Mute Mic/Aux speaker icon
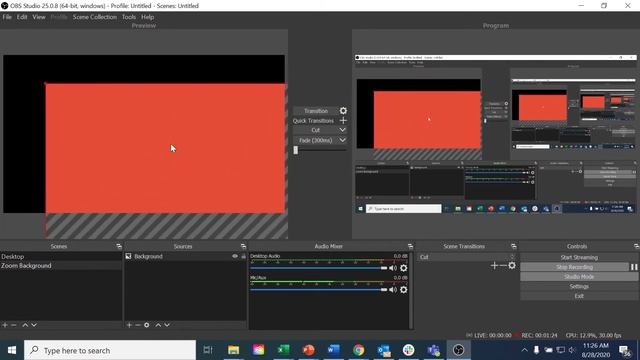The image size is (640, 360). pos(393,289)
